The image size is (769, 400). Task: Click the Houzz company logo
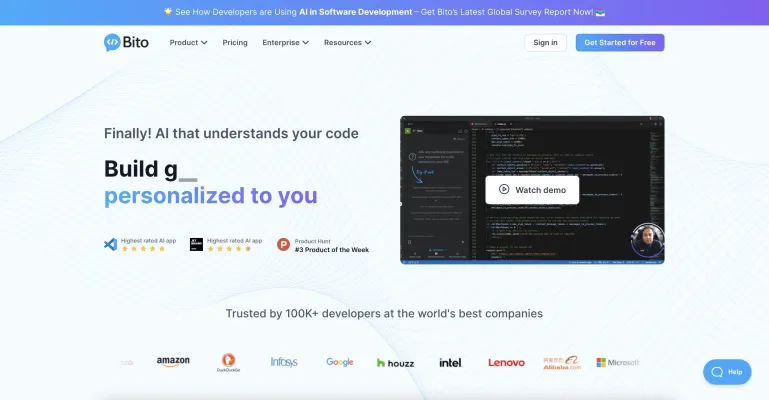[394, 362]
